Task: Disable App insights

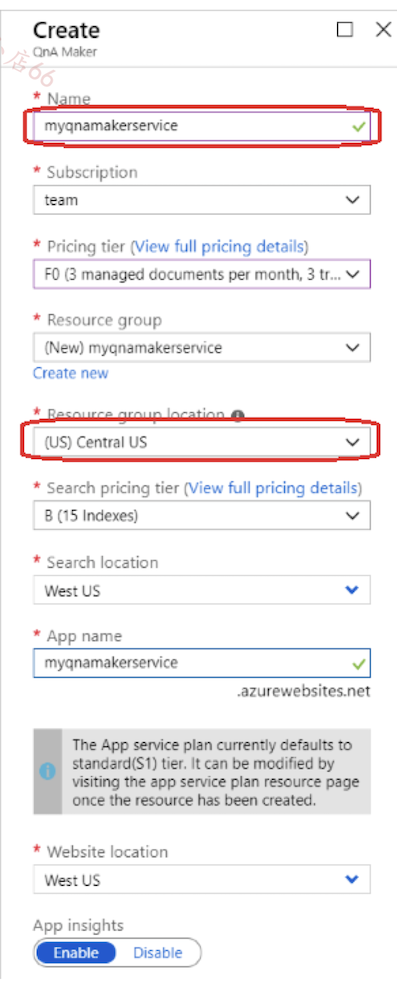Action: [x=158, y=953]
